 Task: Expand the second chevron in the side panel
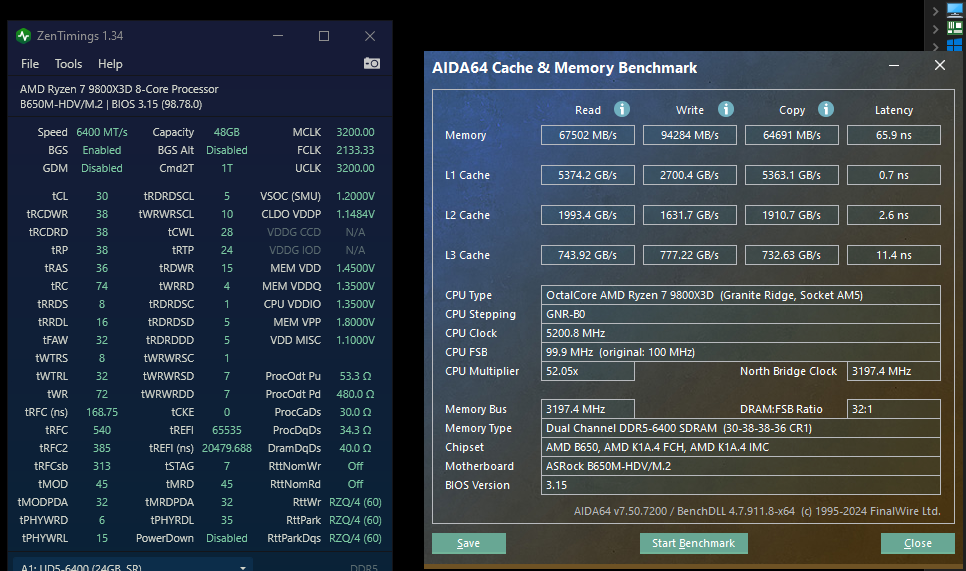tap(935, 28)
